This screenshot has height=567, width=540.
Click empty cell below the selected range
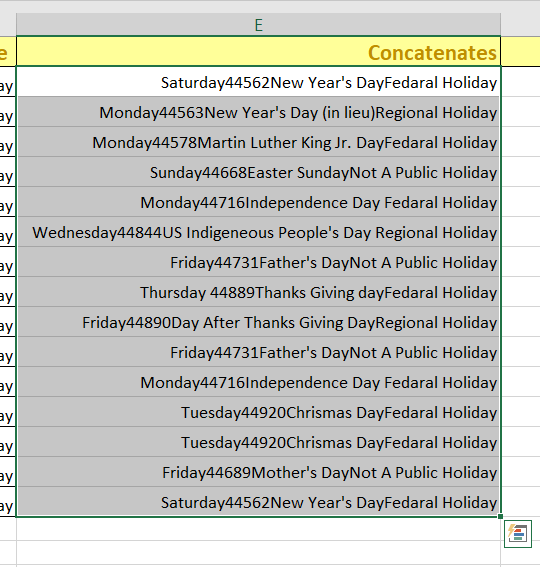[x=259, y=529]
